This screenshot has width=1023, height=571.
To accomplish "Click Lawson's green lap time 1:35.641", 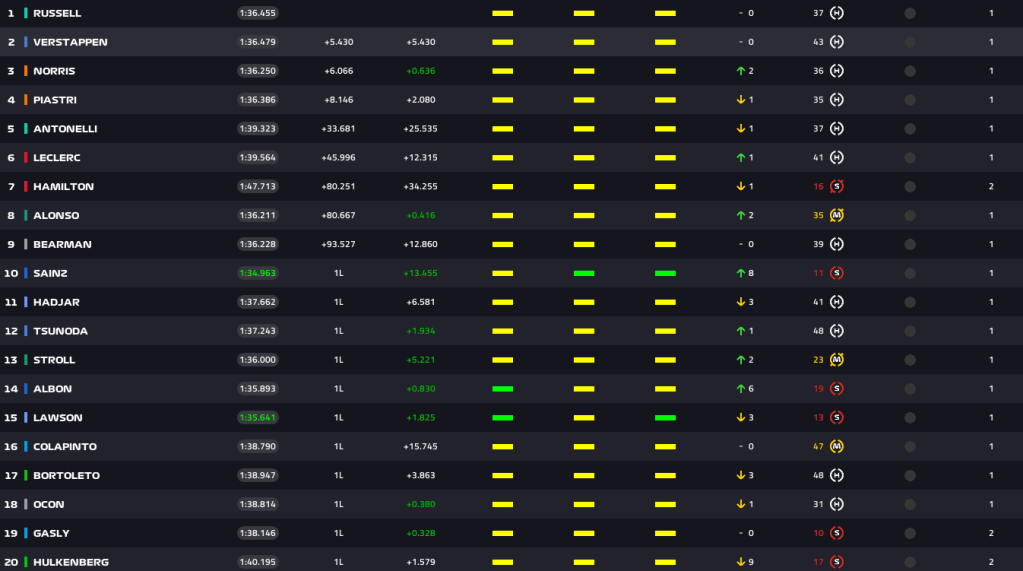I will click(258, 418).
